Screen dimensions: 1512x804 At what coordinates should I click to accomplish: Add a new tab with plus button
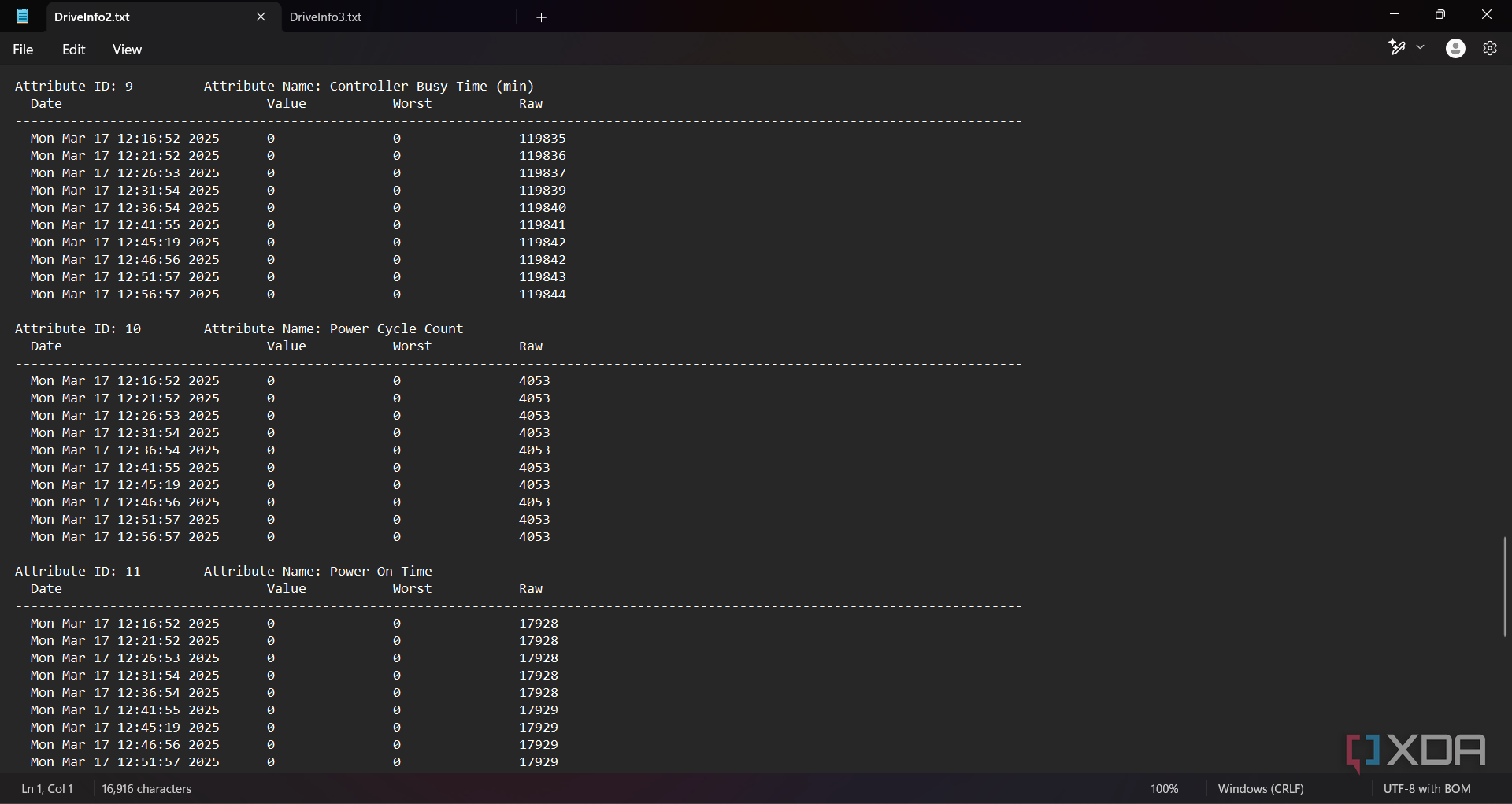pyautogui.click(x=541, y=17)
